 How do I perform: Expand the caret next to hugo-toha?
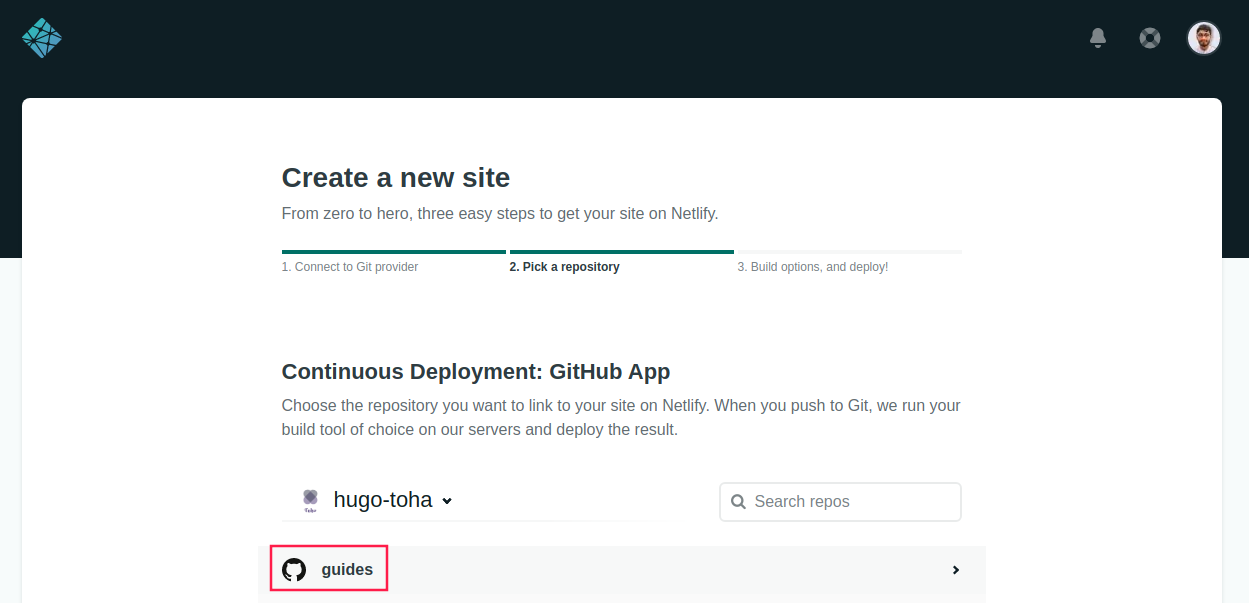click(x=447, y=501)
